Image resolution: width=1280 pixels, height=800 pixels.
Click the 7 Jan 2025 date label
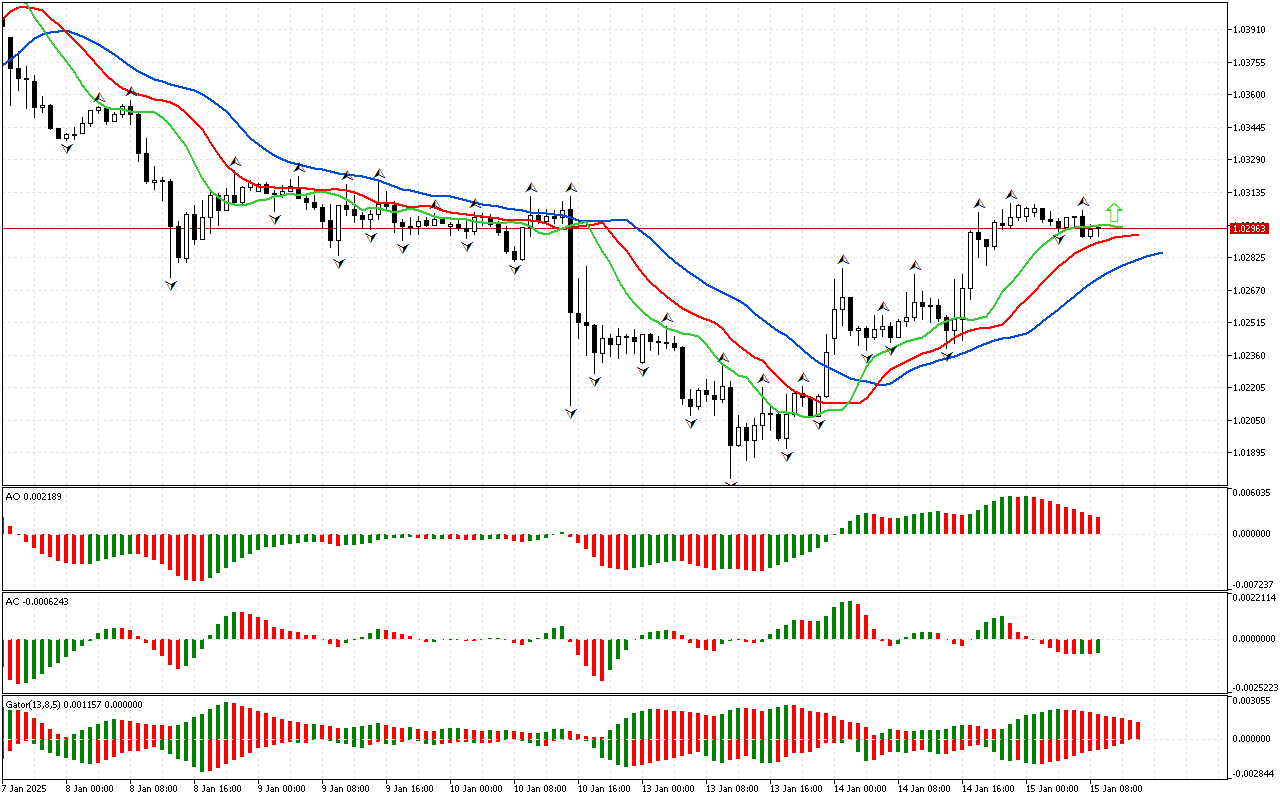pyautogui.click(x=24, y=788)
